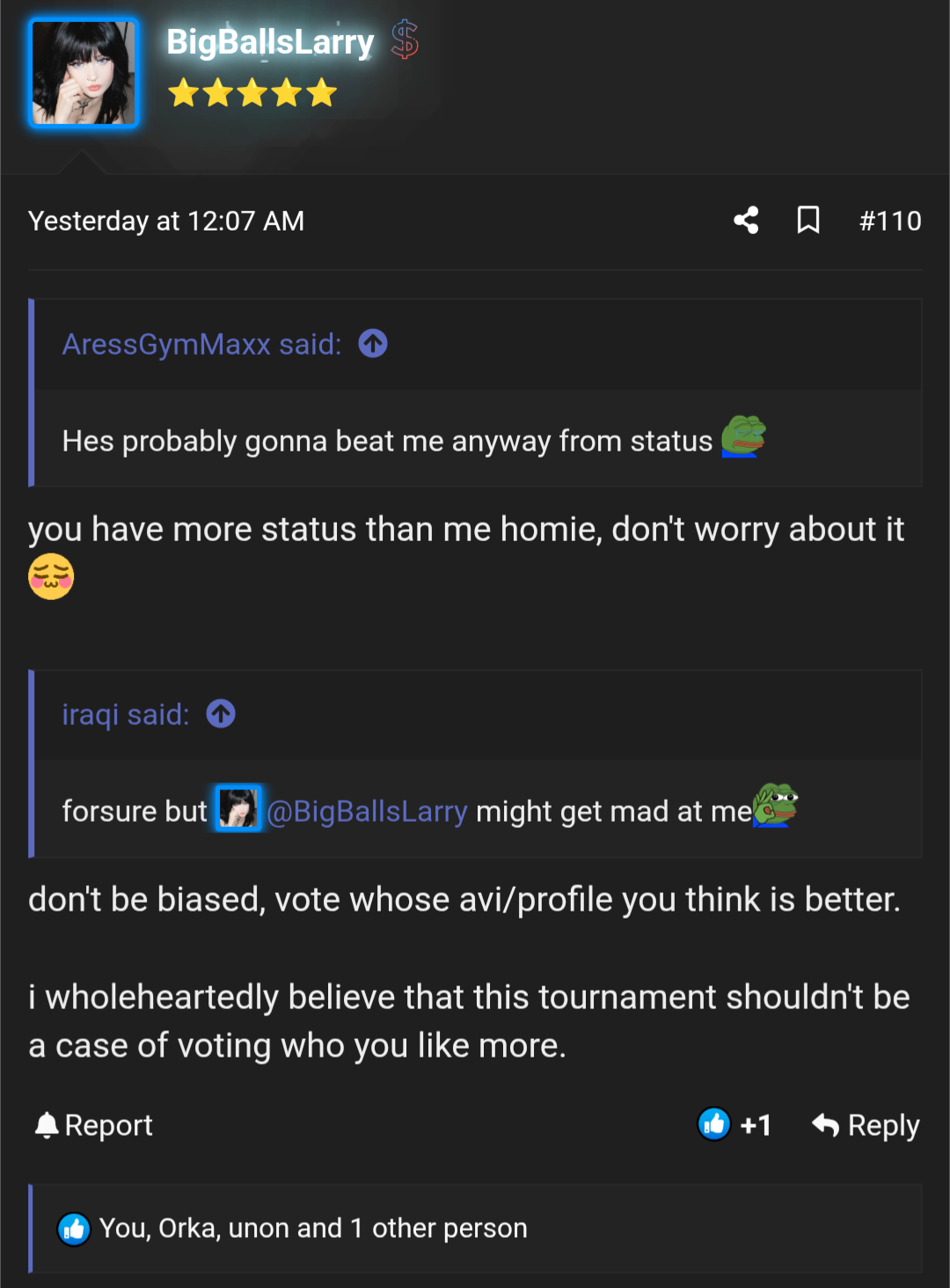
Task: Click the BigBallsLarry username
Action: pyautogui.click(x=270, y=41)
